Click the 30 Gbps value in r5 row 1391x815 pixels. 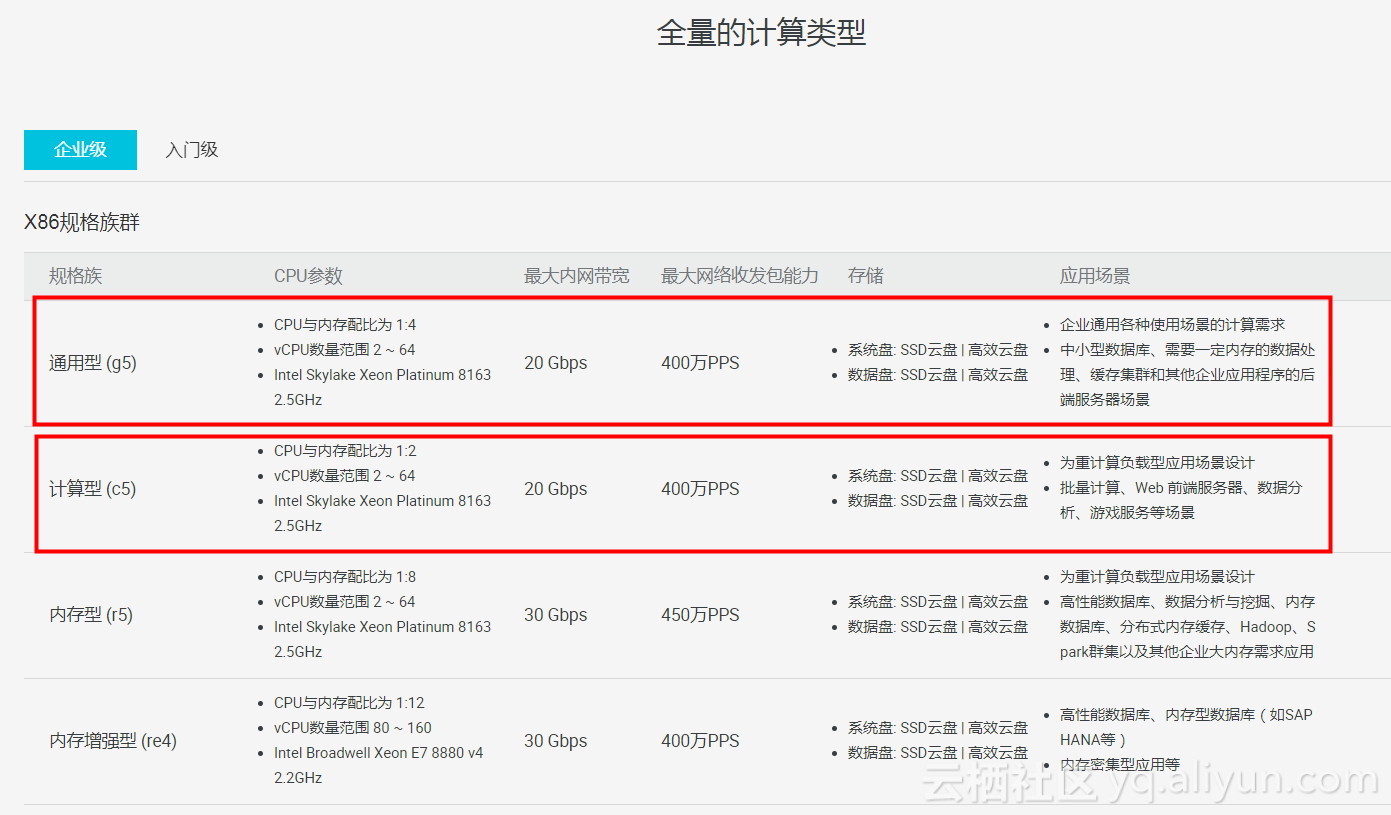coord(556,615)
